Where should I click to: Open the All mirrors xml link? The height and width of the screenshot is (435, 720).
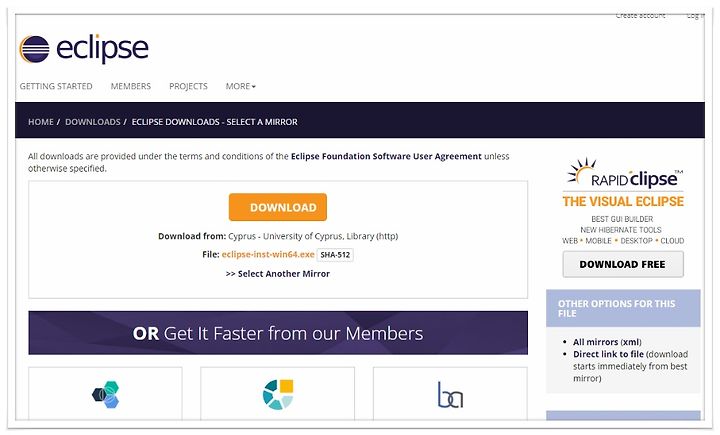[607, 342]
